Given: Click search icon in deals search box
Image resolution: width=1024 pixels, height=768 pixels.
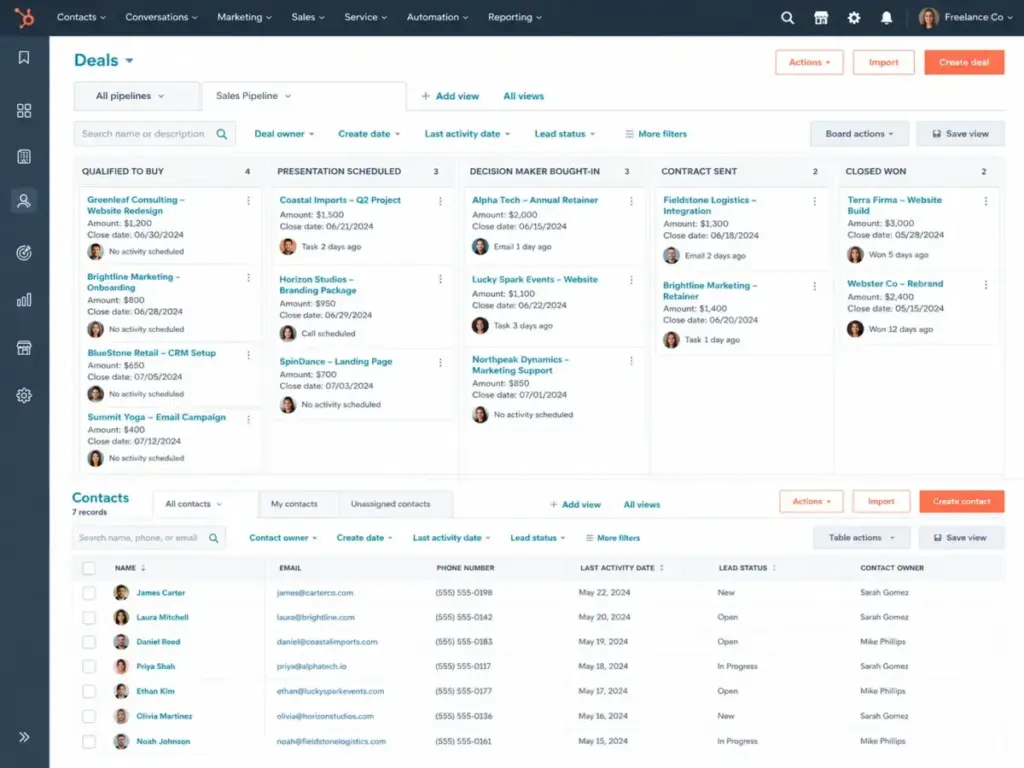Looking at the screenshot, I should [222, 134].
